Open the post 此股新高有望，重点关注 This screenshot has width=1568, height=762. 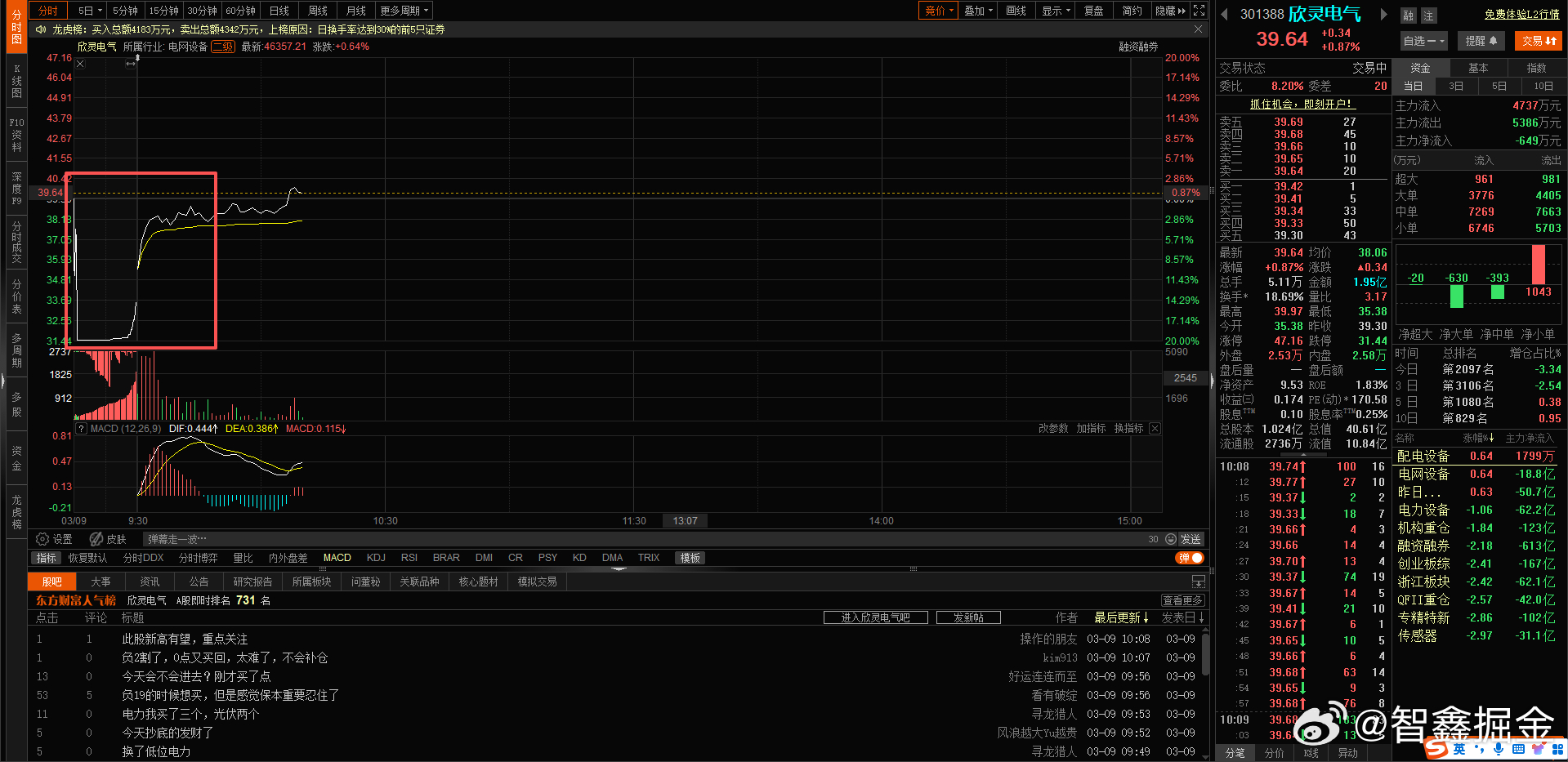(185, 639)
